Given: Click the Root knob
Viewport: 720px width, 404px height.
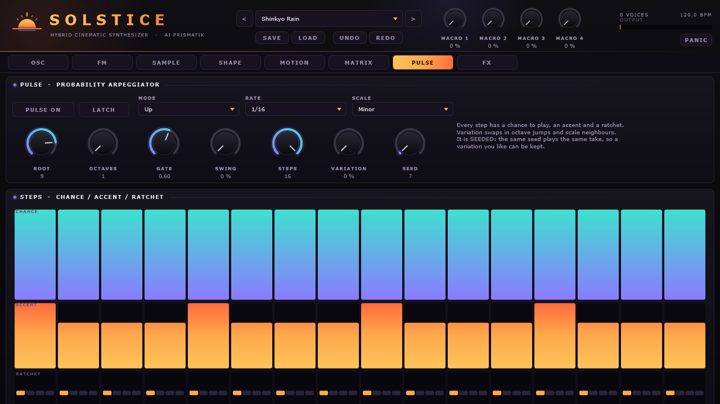Looking at the screenshot, I should (x=41, y=144).
